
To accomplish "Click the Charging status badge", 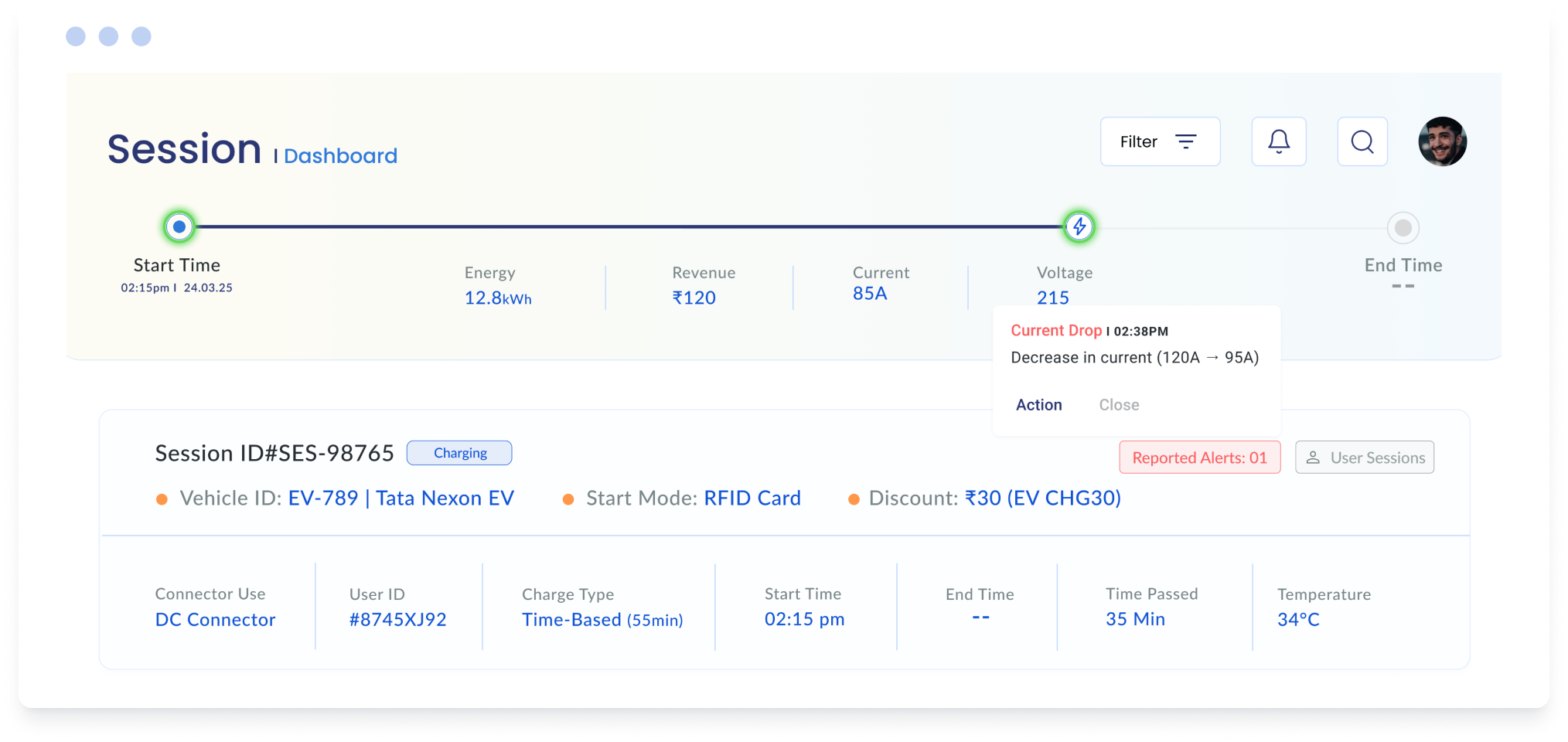I will (459, 453).
